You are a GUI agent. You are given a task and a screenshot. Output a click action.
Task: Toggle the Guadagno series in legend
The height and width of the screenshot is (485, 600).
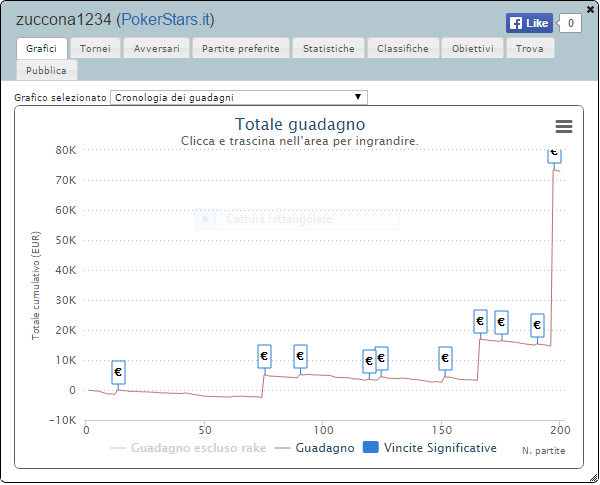coord(315,448)
